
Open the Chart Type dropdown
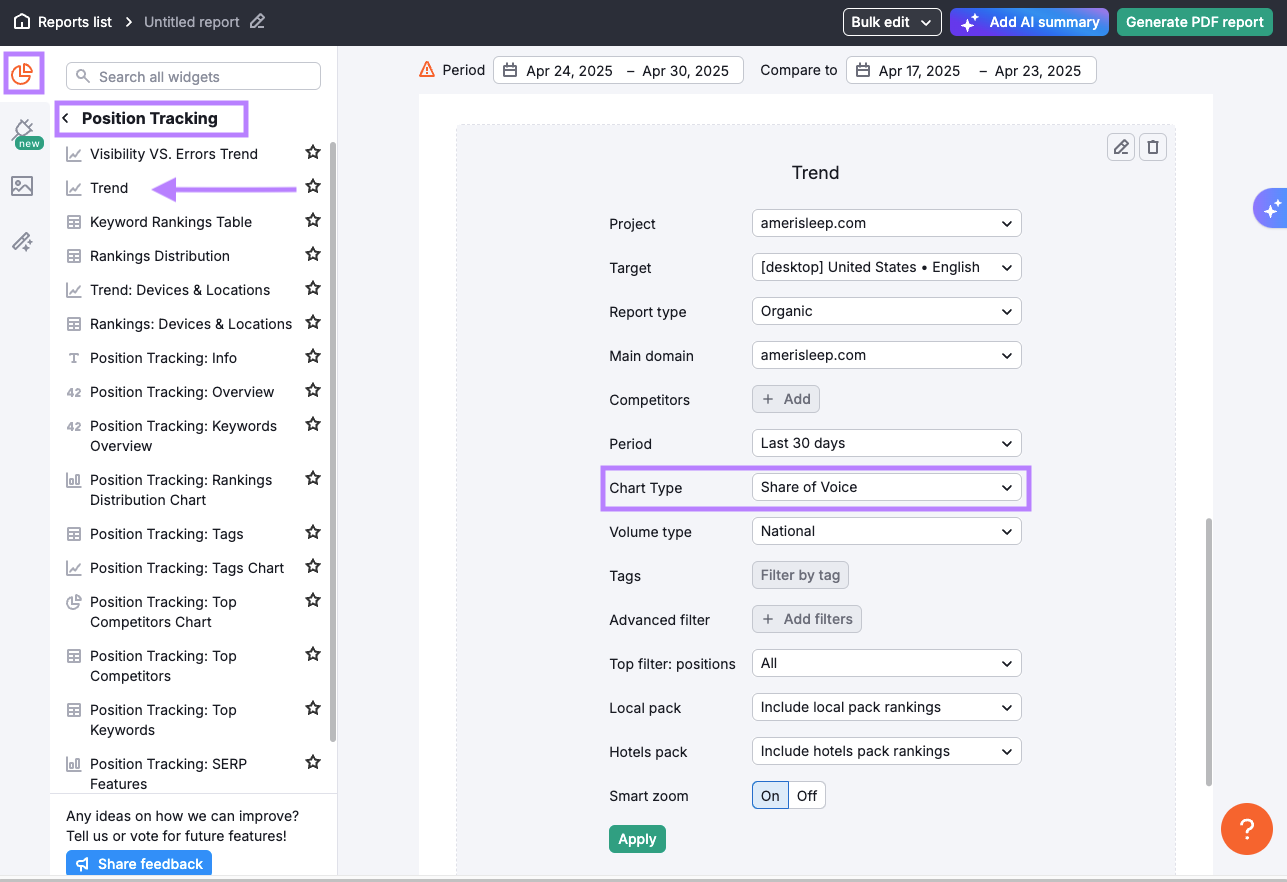point(886,487)
